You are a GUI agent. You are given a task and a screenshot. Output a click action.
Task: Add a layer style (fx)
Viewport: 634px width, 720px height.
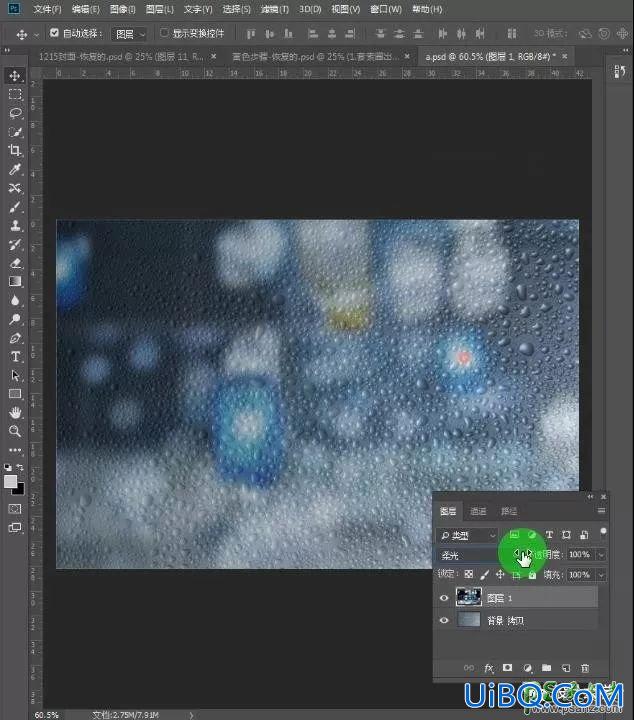tap(488, 668)
